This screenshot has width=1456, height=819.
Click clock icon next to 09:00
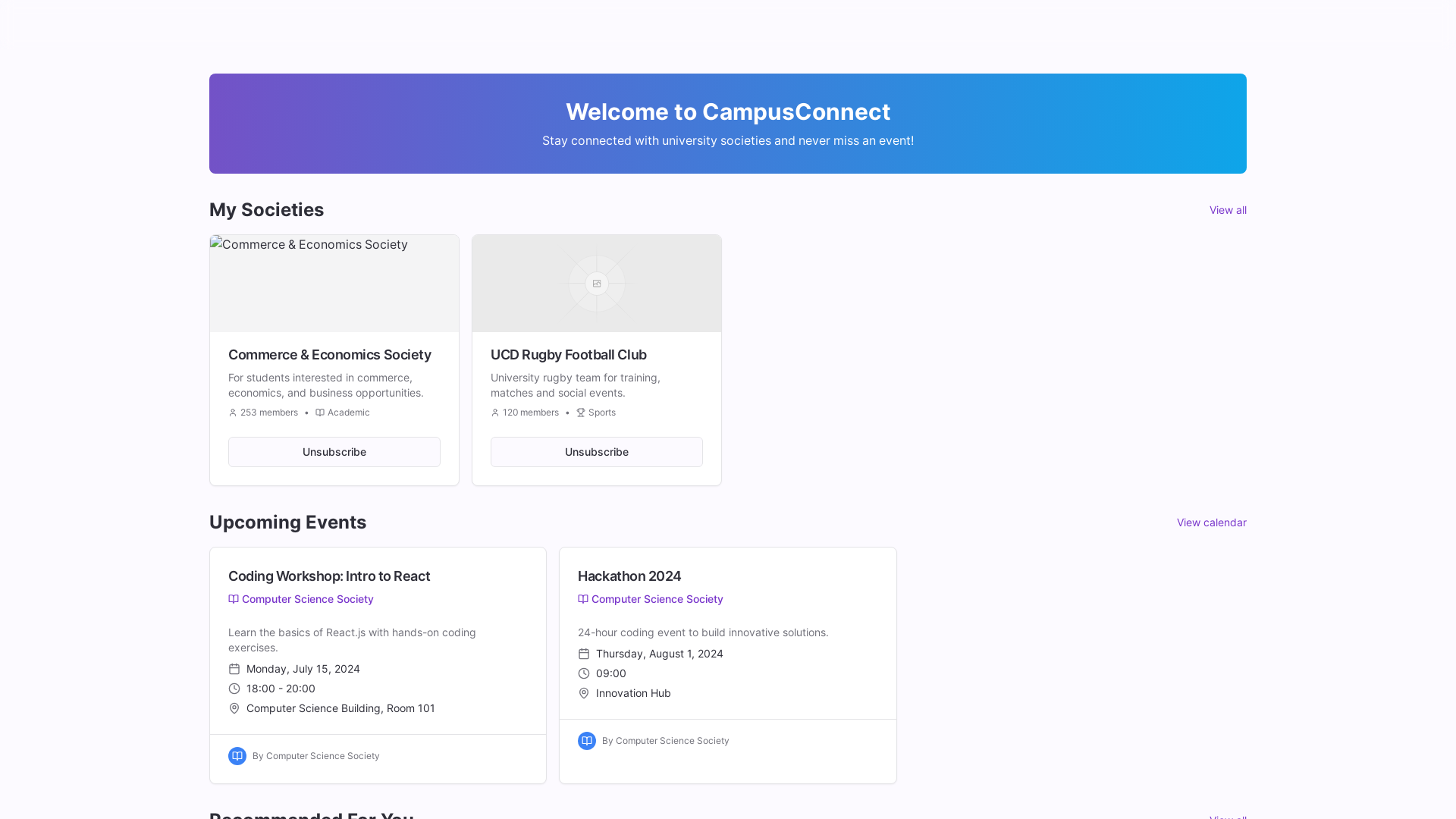click(584, 673)
